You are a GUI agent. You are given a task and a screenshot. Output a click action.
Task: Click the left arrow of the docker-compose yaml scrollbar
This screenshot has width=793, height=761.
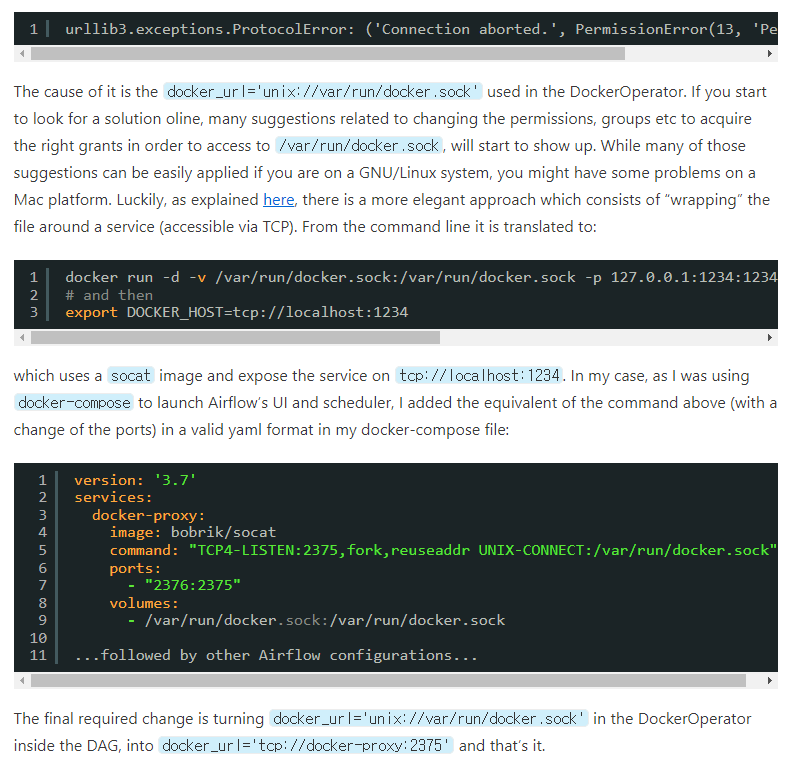coord(22,681)
